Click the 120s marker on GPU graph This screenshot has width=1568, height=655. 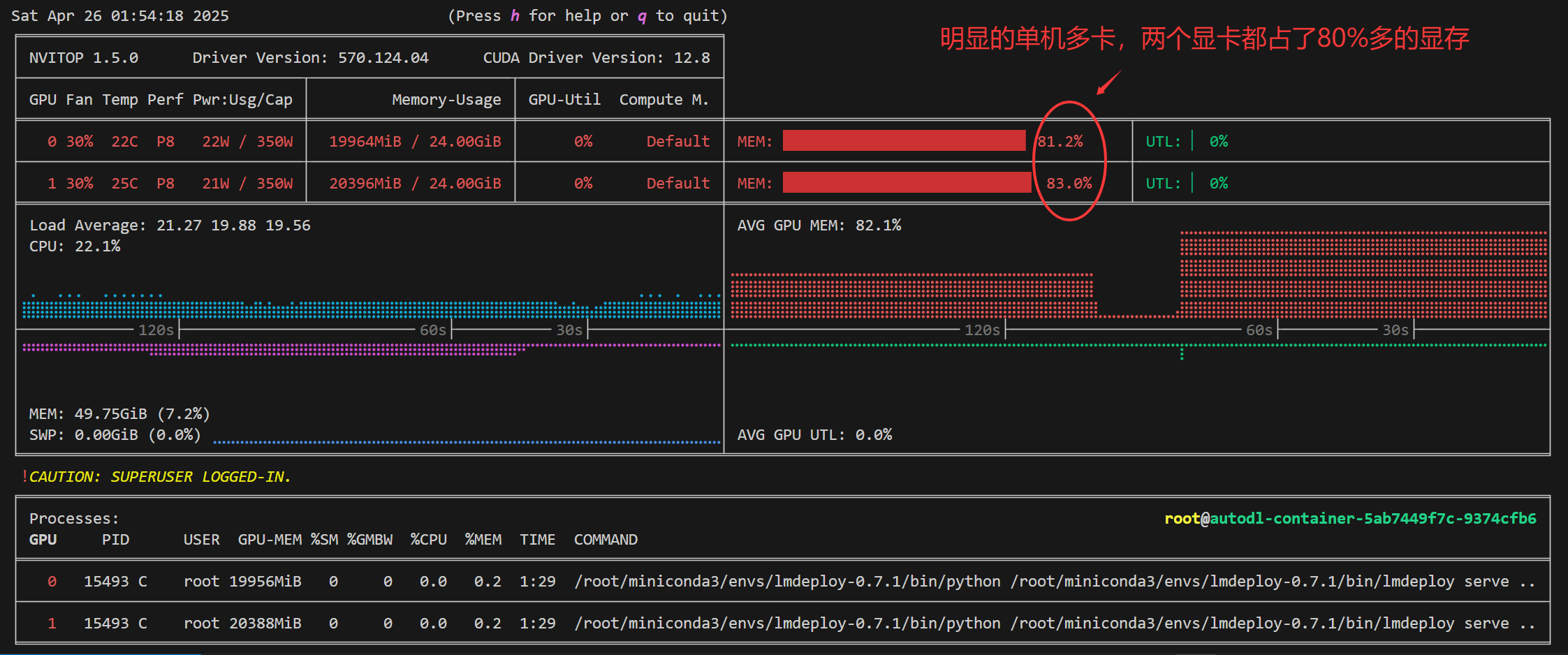(x=982, y=330)
